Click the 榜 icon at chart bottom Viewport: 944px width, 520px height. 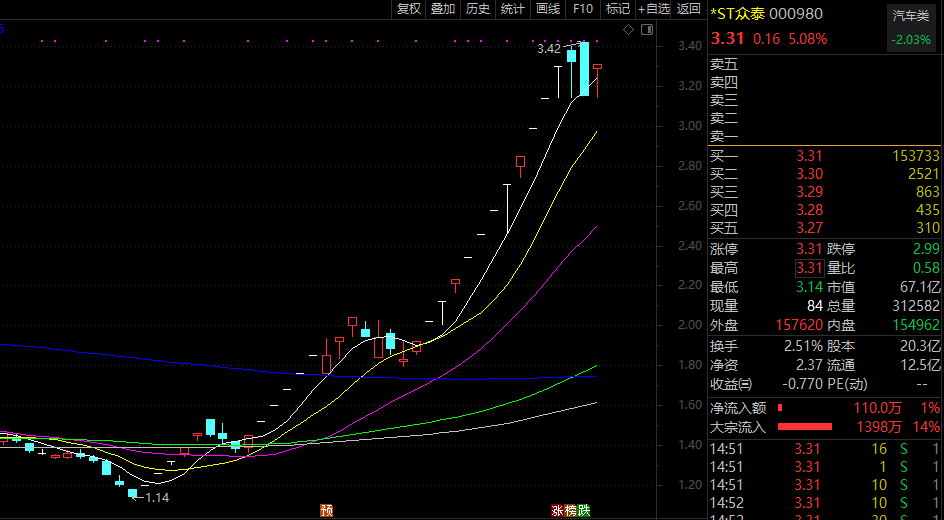point(570,510)
